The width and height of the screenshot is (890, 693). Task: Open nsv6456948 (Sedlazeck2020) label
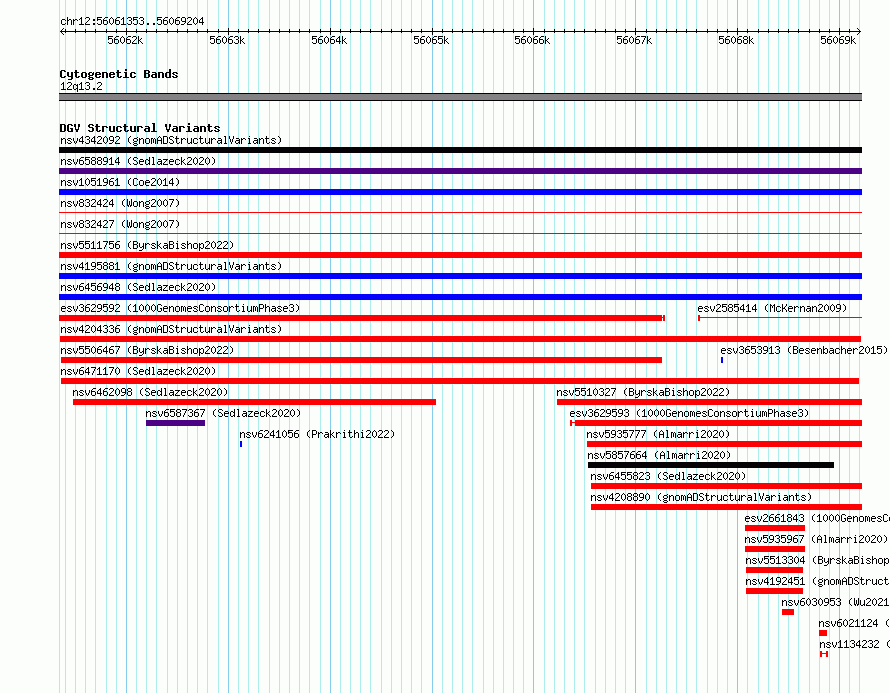tap(138, 287)
